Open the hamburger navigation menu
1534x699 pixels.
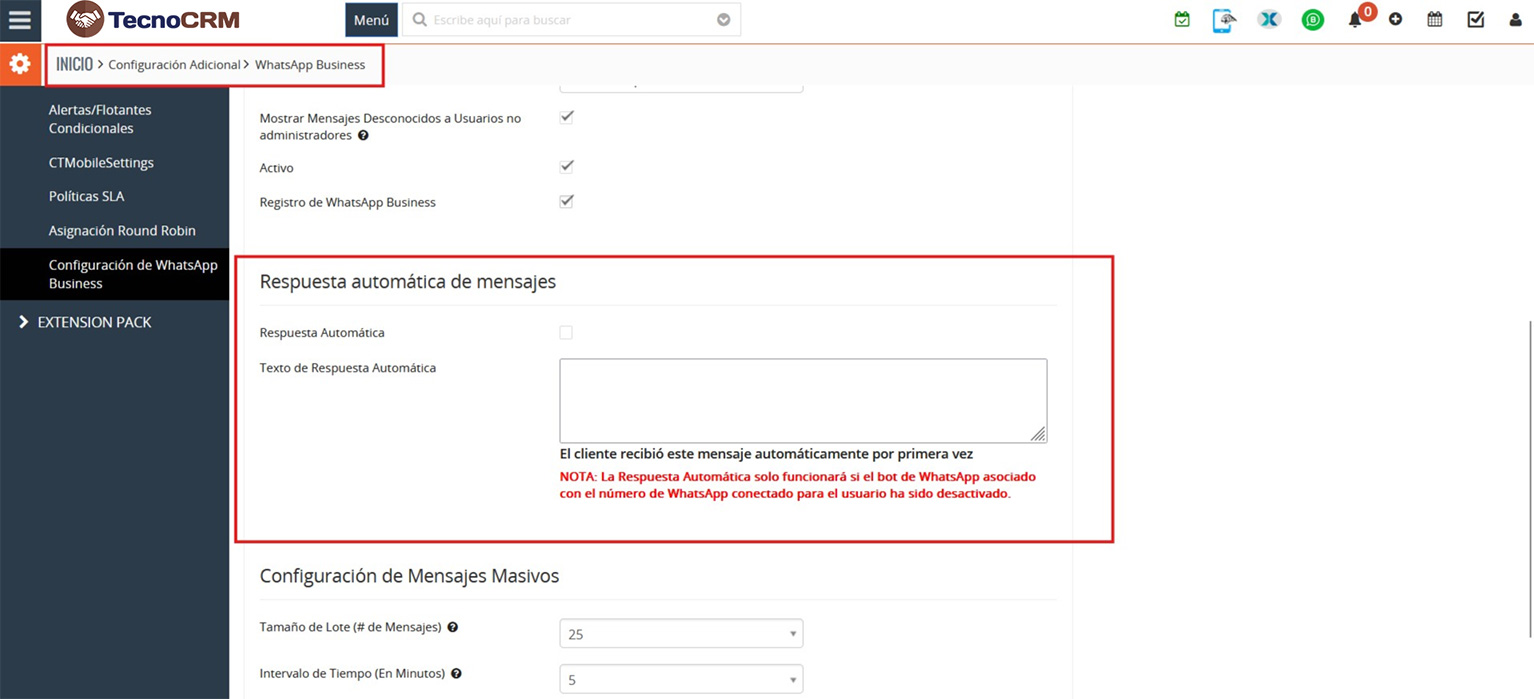click(20, 20)
